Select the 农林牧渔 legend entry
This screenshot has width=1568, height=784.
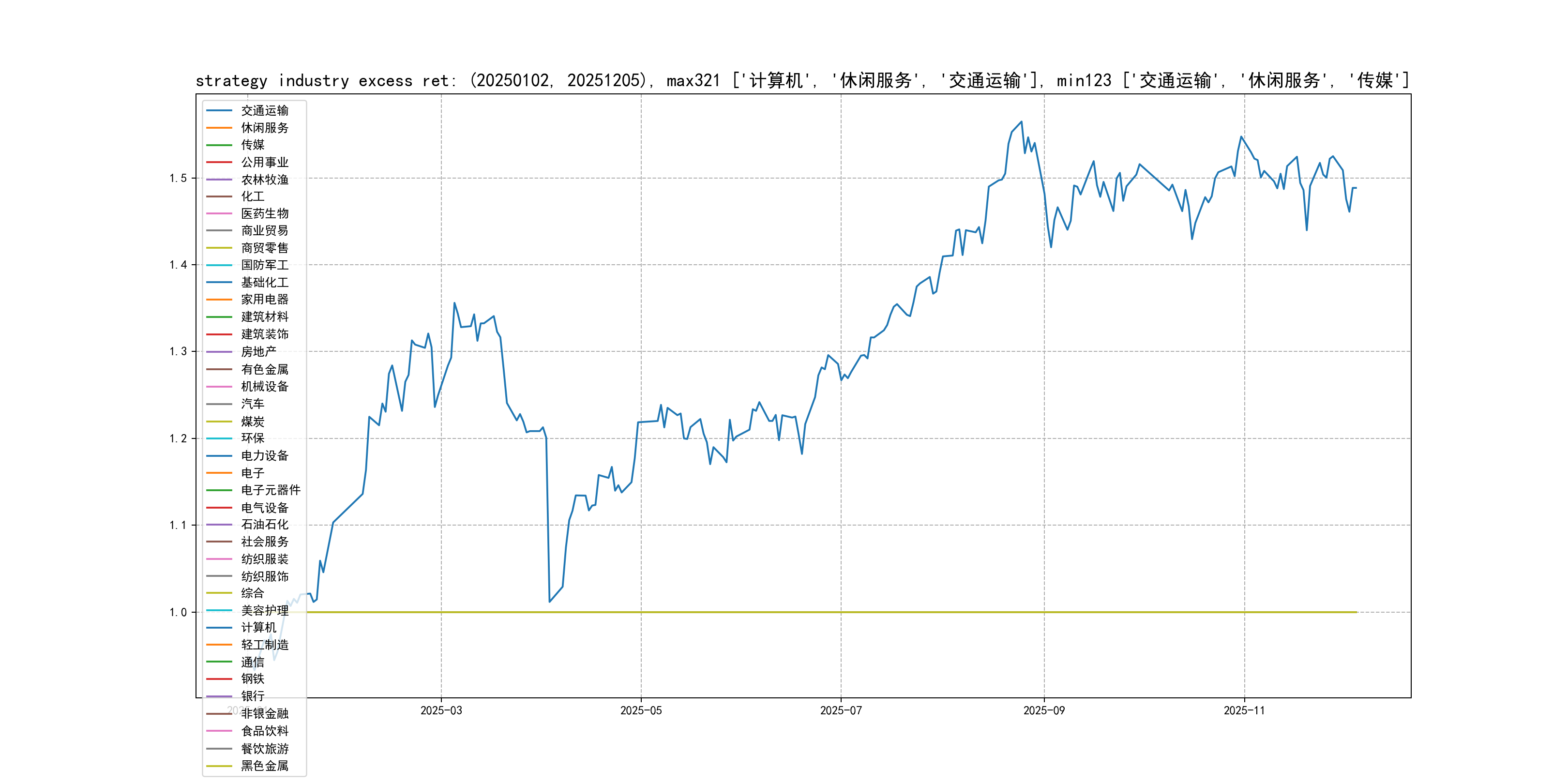(x=264, y=180)
